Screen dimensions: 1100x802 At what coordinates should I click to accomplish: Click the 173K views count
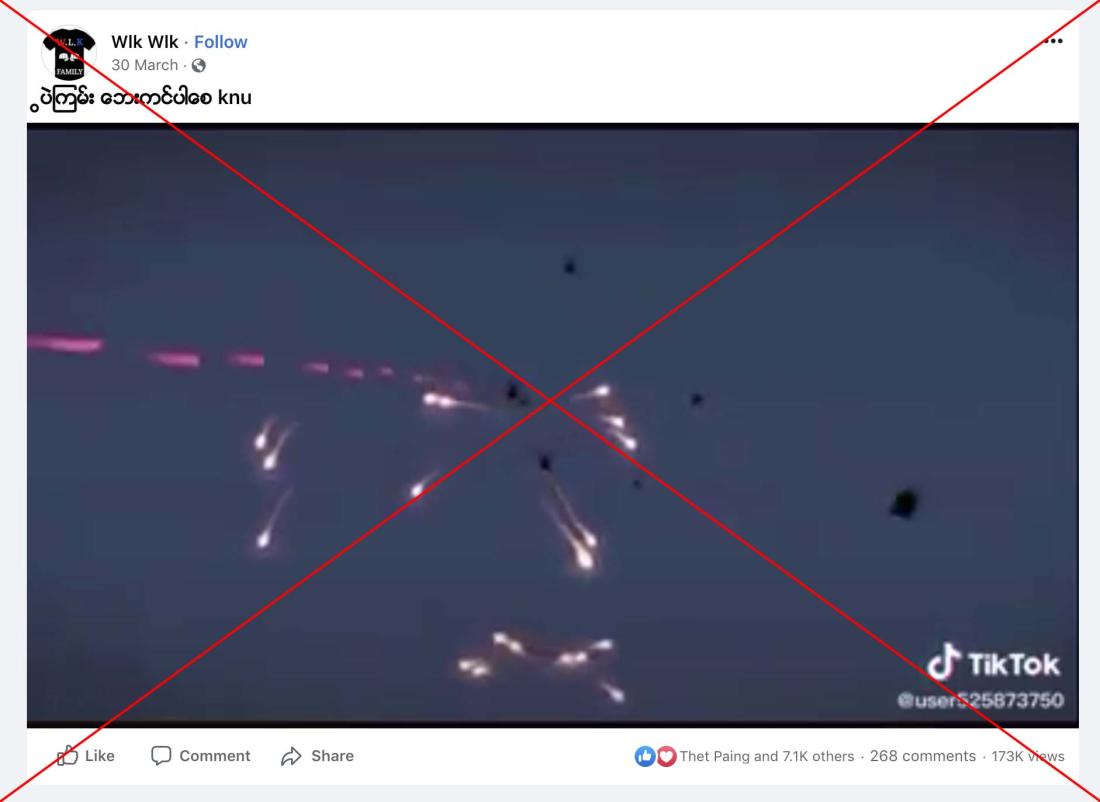pyautogui.click(x=1028, y=756)
